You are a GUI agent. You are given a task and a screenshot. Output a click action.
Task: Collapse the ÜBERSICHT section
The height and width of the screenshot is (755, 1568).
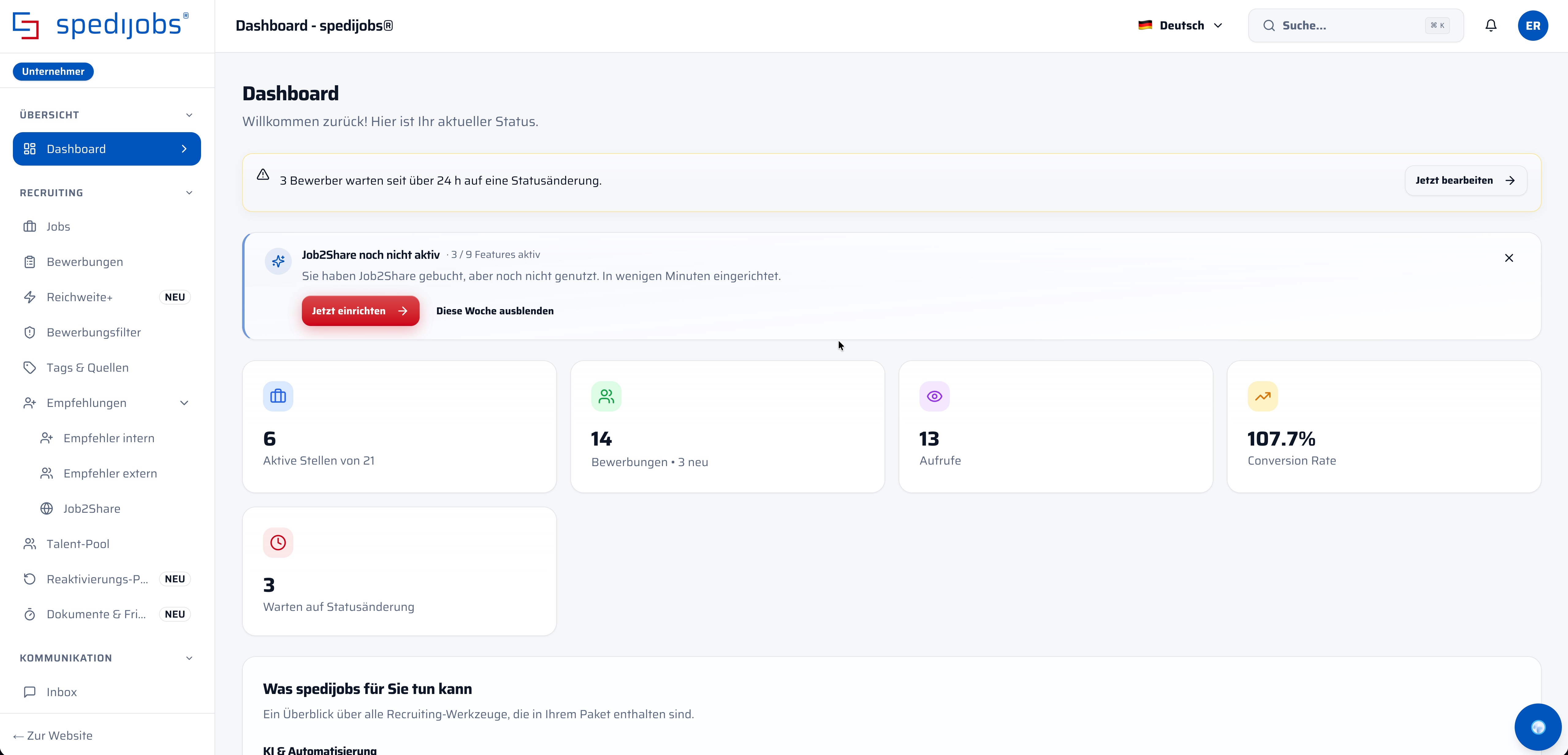pos(189,115)
